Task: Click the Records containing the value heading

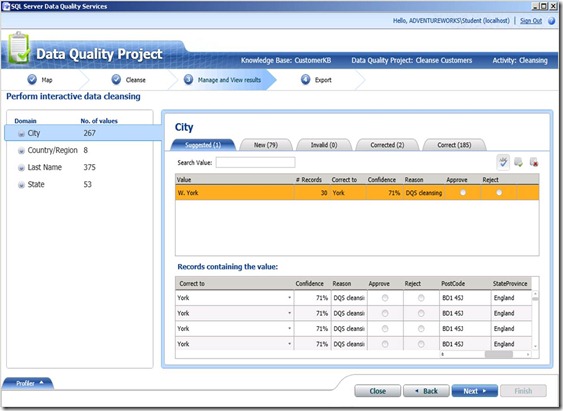Action: (228, 267)
